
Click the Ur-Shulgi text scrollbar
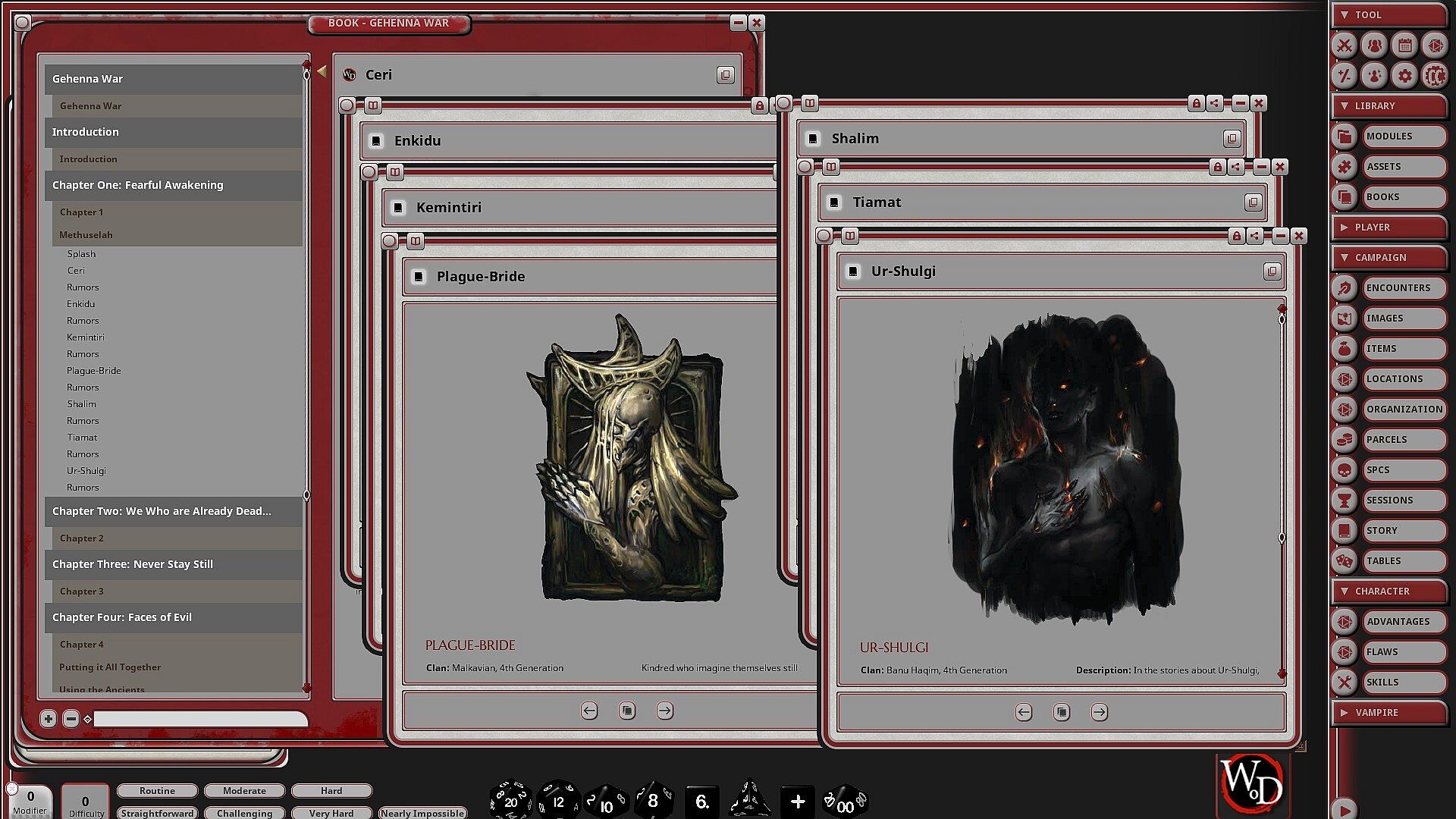(x=1282, y=428)
